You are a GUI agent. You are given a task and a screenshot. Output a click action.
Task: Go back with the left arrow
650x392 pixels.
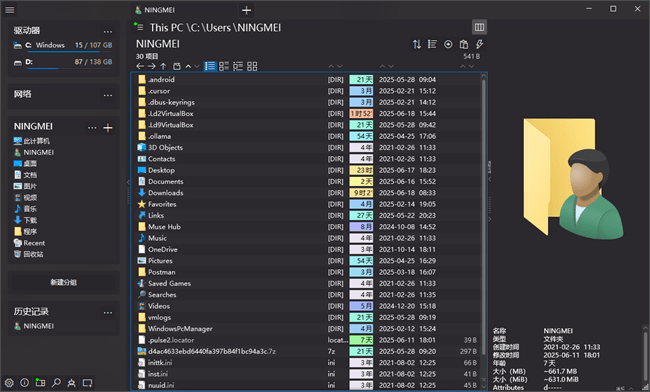(x=140, y=66)
